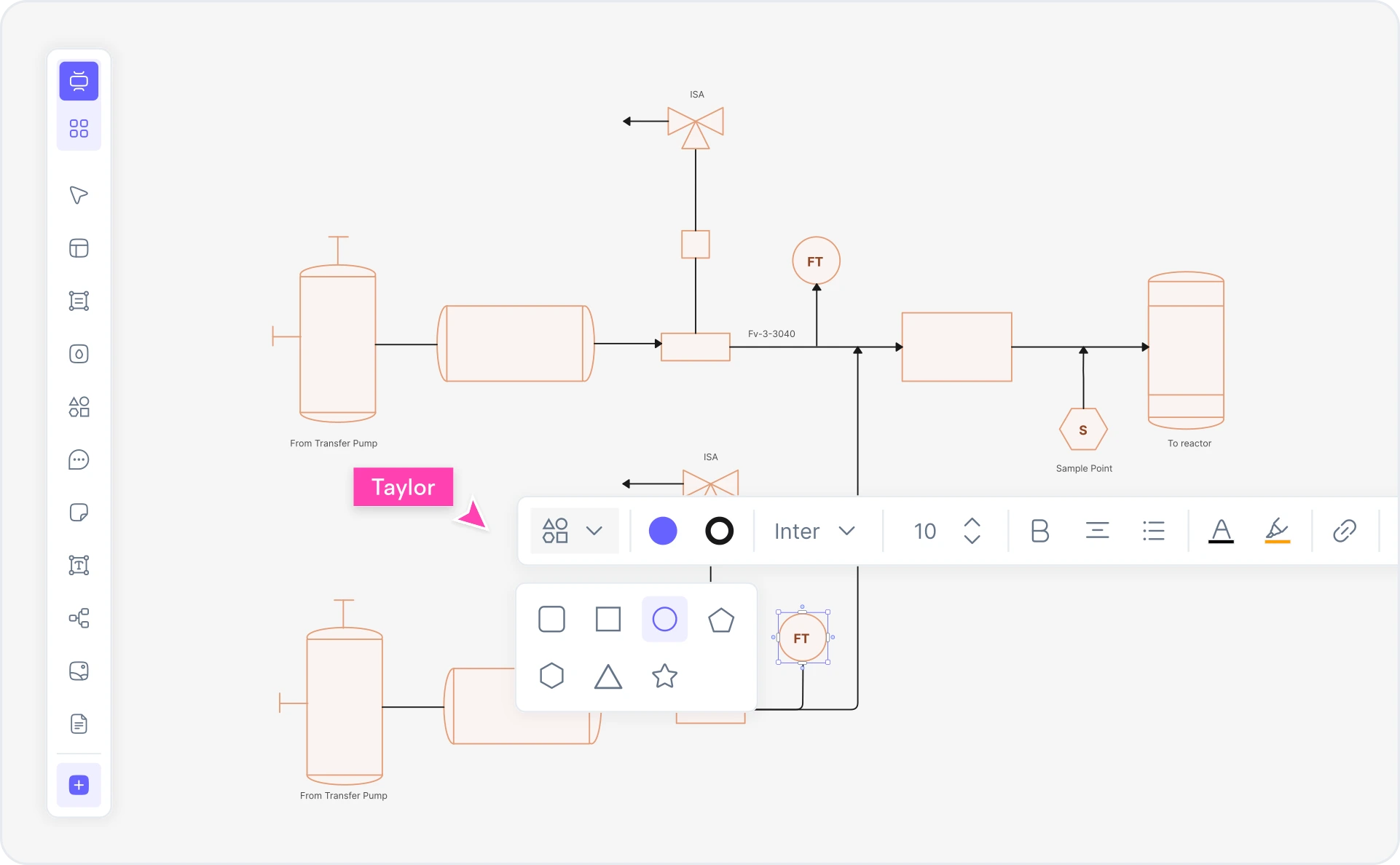The width and height of the screenshot is (1400, 865).
Task: Toggle bold formatting in the toolbar
Action: point(1039,531)
